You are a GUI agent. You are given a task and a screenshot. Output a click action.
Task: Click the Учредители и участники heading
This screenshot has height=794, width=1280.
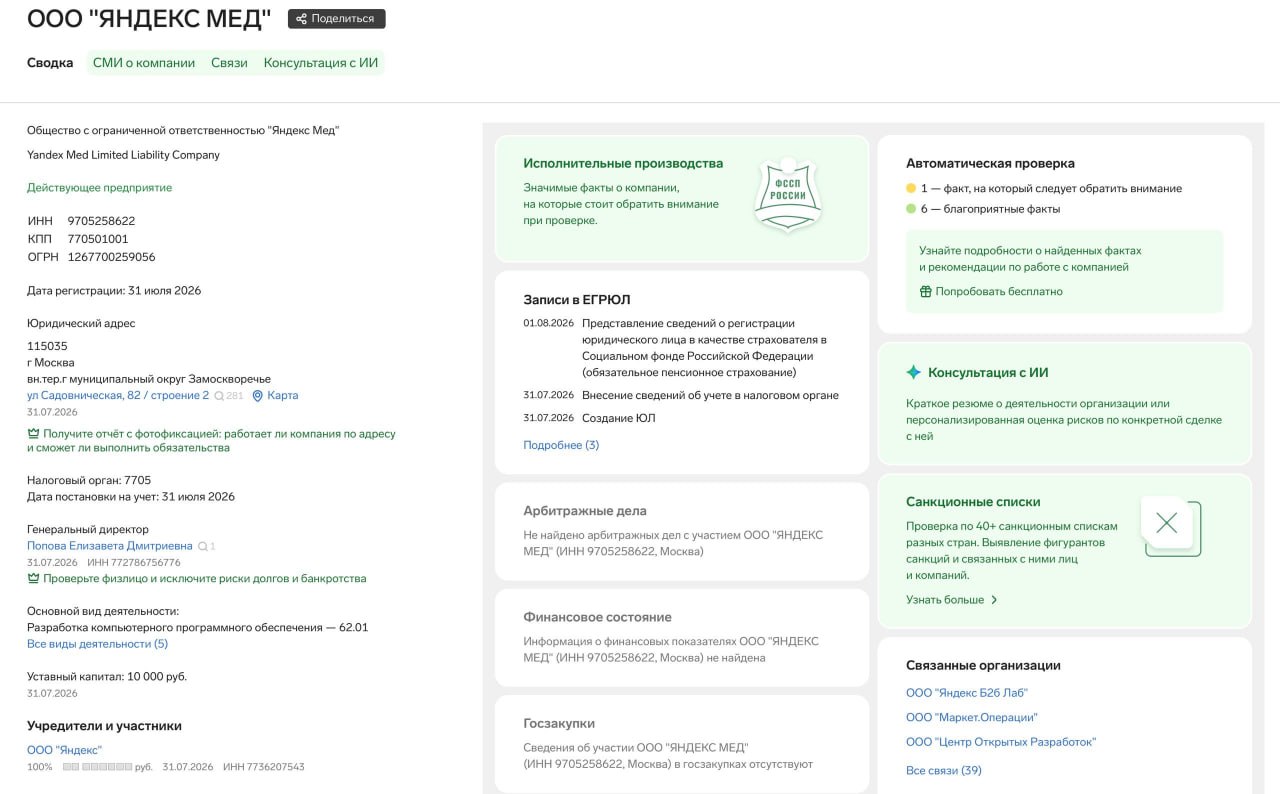click(x=104, y=726)
